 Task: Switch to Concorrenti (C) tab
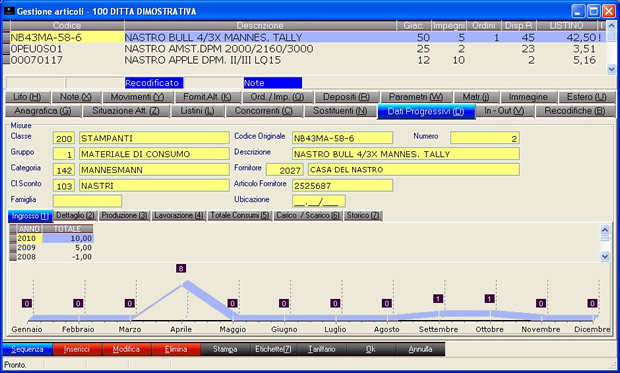(x=264, y=111)
